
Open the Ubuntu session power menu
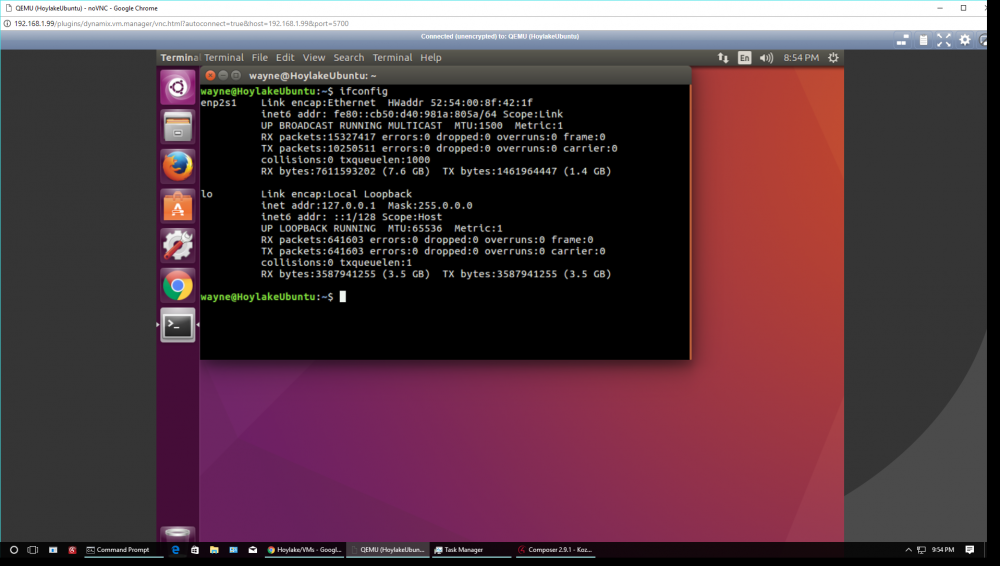coord(833,57)
